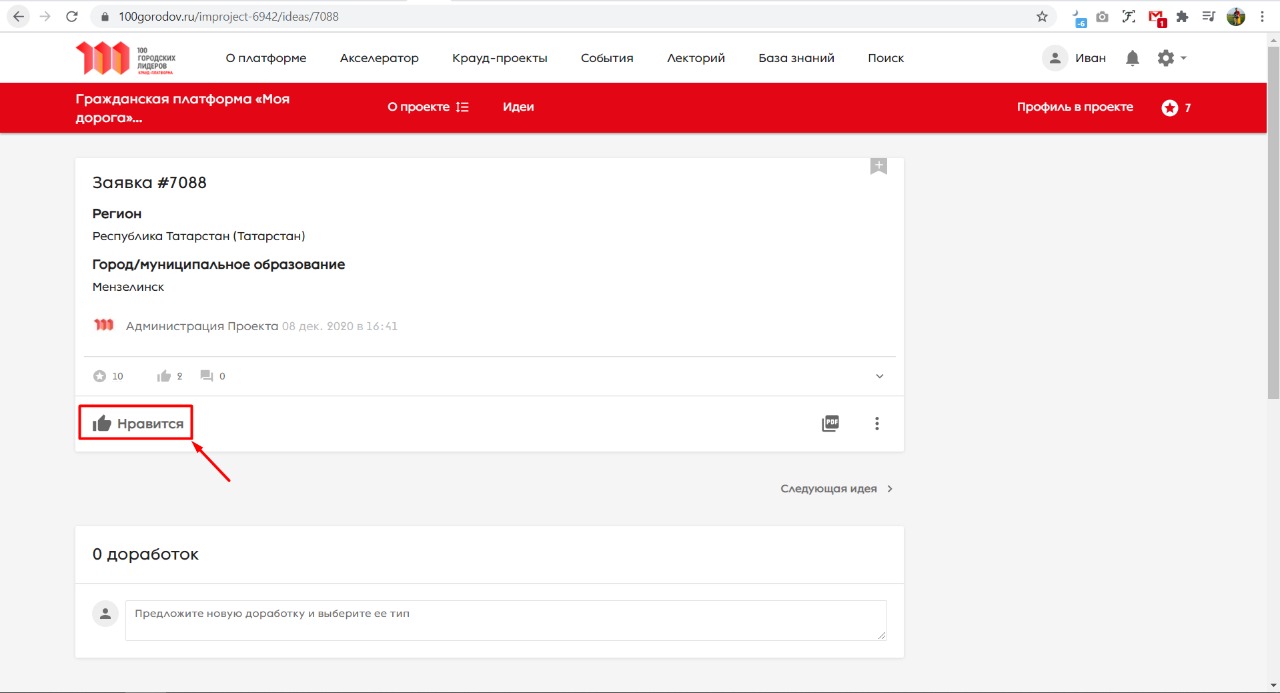Open the Акселератор menu item
The height and width of the screenshot is (693, 1280).
coord(379,58)
